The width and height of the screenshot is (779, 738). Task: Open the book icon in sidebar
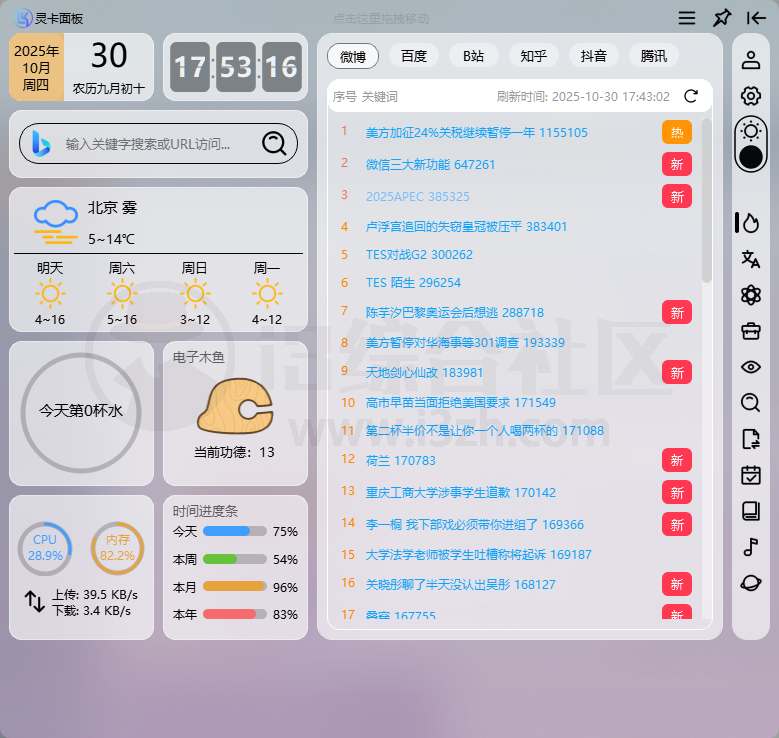click(x=751, y=511)
